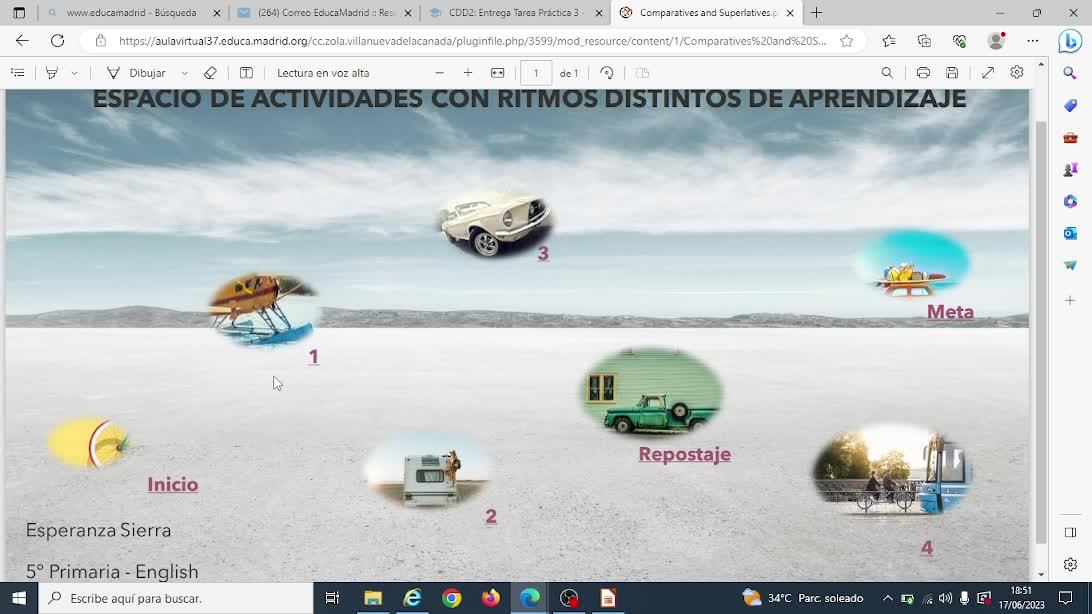Zoom in with the plus button
Screen dimensions: 1092x614
pos(468,73)
